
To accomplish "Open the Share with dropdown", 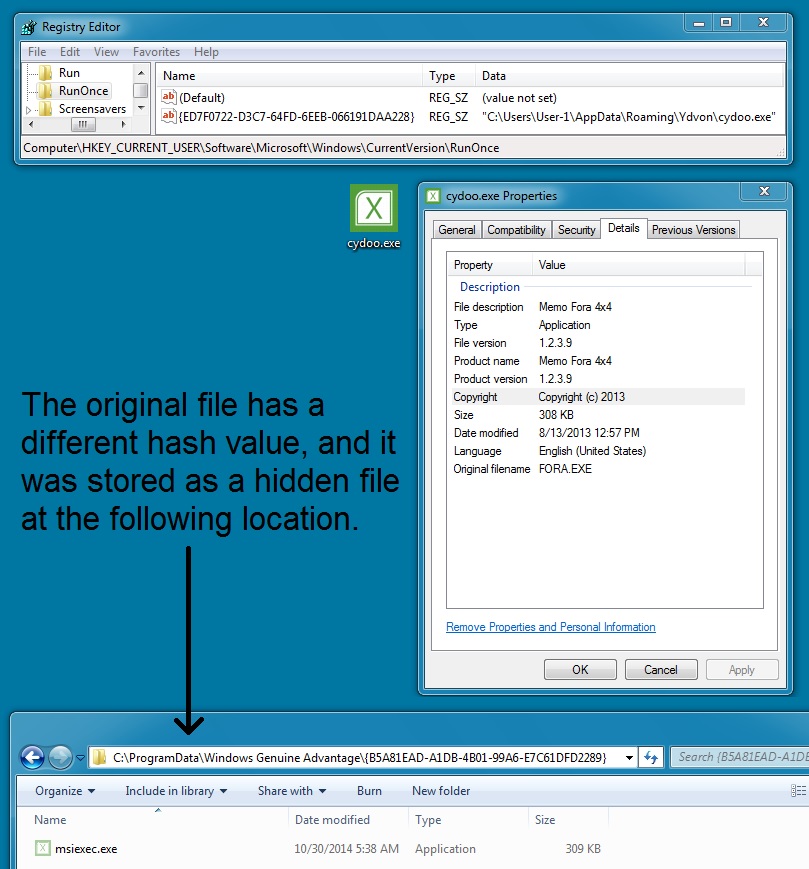I will 291,791.
